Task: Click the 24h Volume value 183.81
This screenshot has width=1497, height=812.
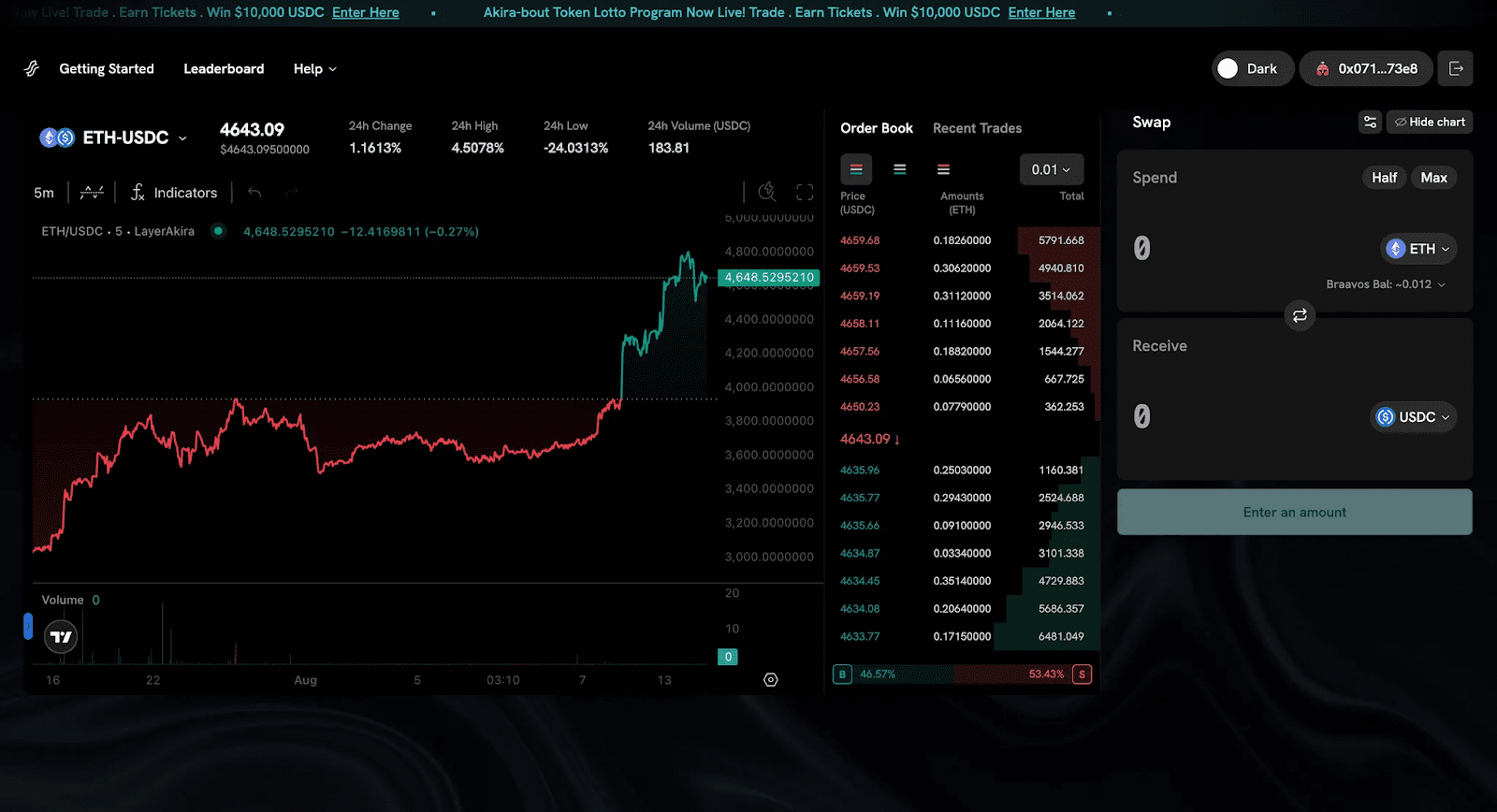Action: (x=669, y=148)
